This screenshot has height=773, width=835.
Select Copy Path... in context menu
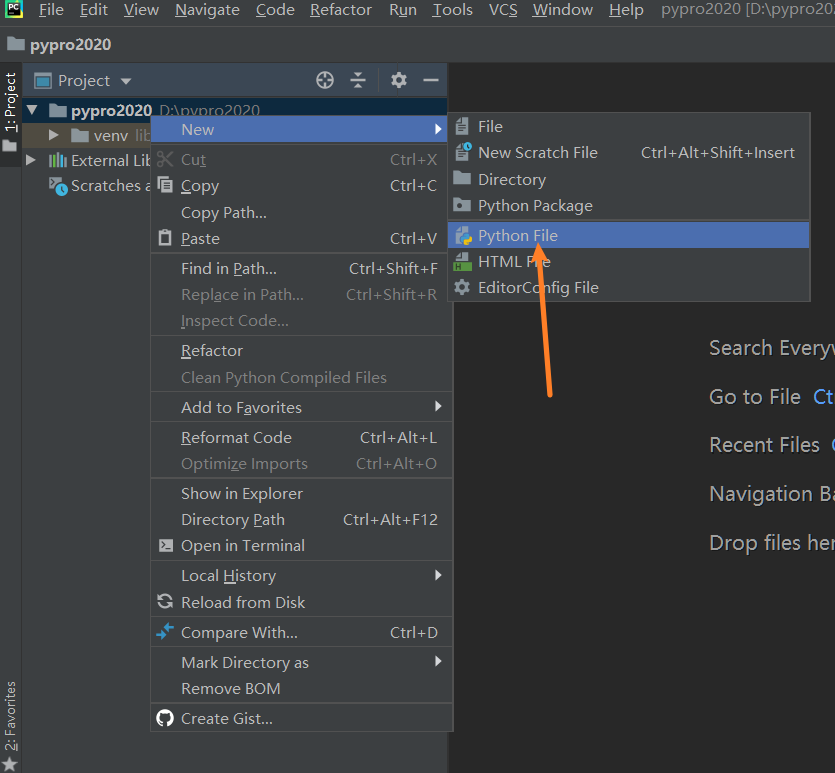click(x=301, y=212)
